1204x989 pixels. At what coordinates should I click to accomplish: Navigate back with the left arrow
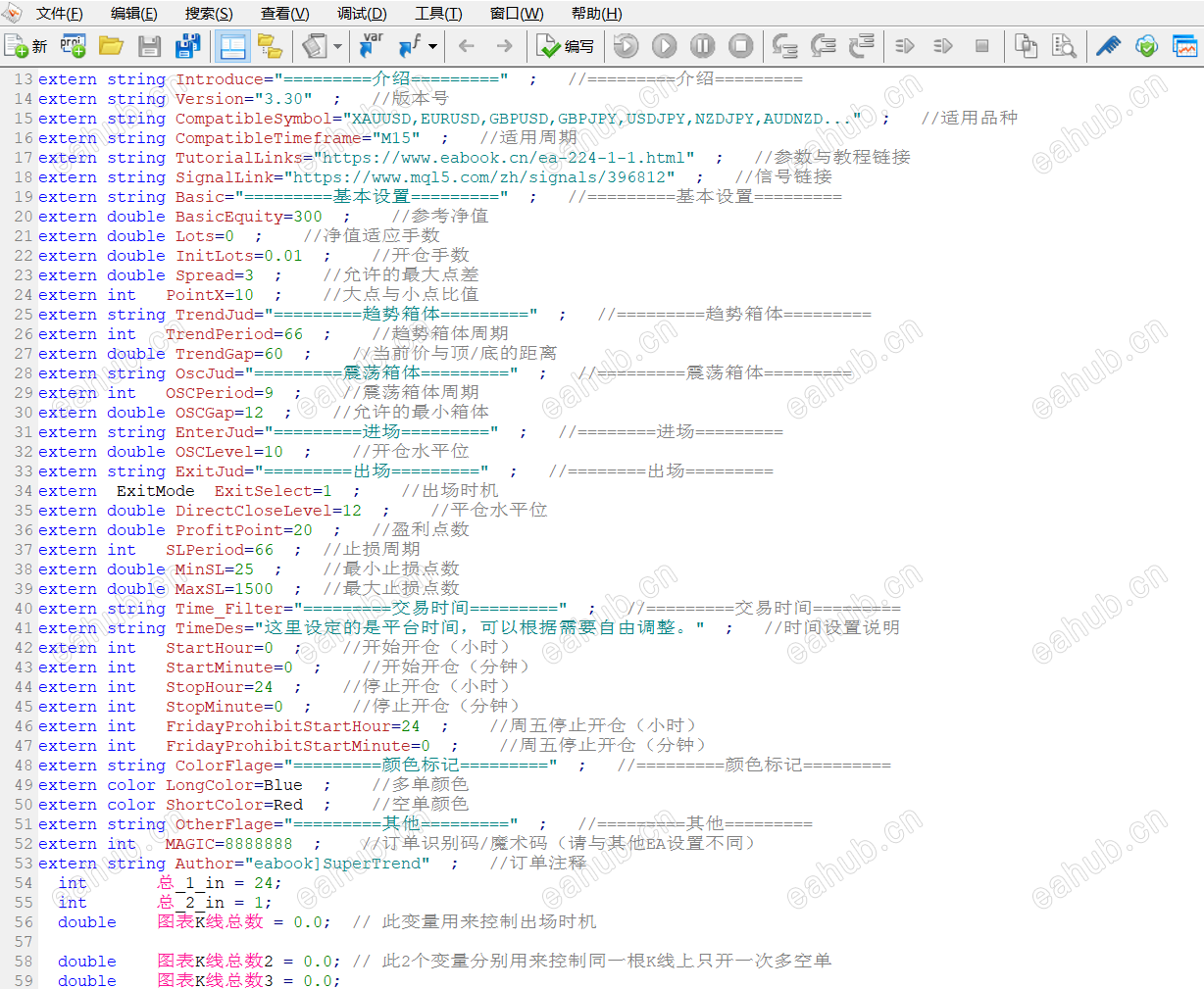pos(467,46)
